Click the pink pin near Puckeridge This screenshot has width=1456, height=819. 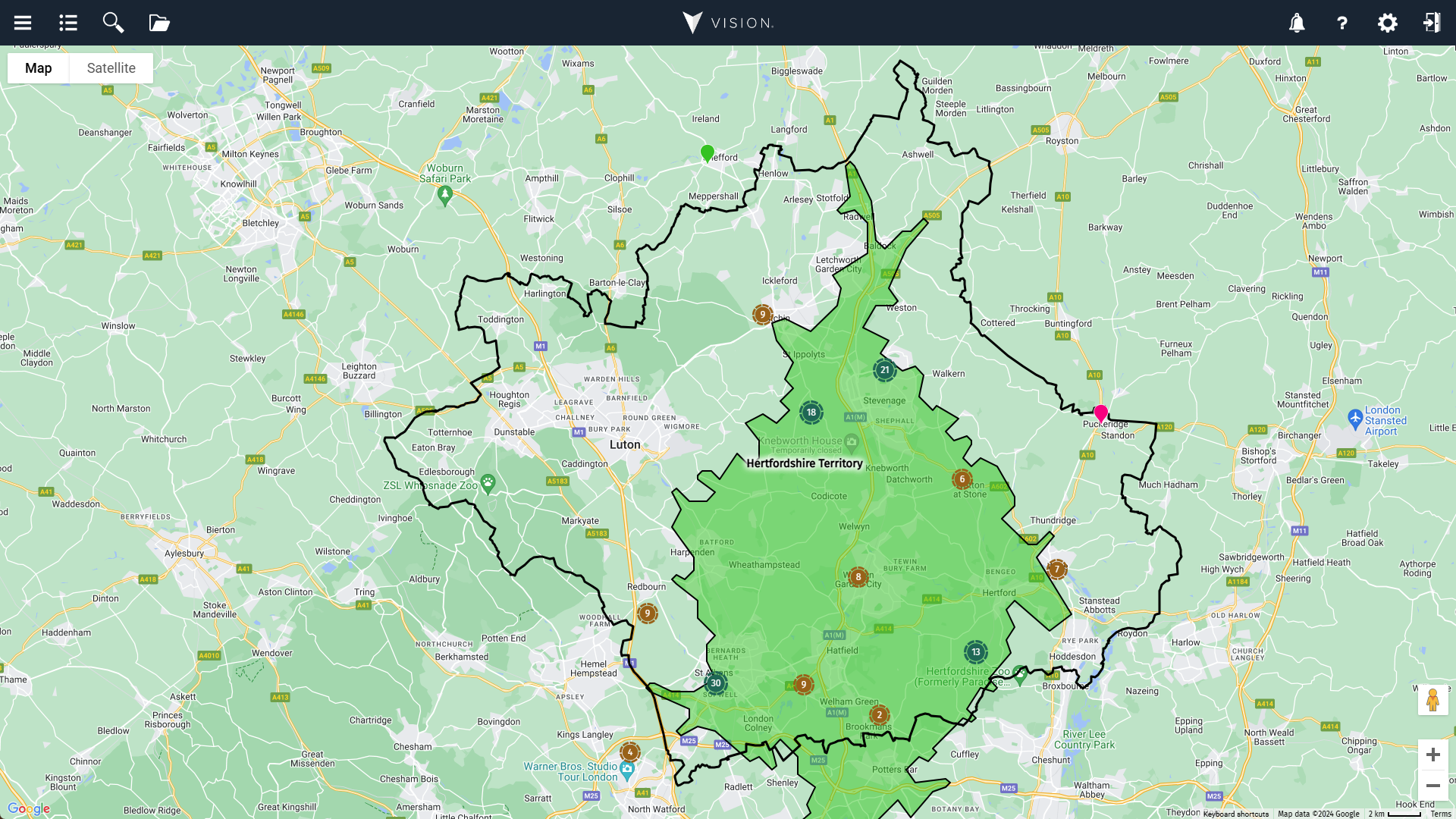click(x=1101, y=414)
